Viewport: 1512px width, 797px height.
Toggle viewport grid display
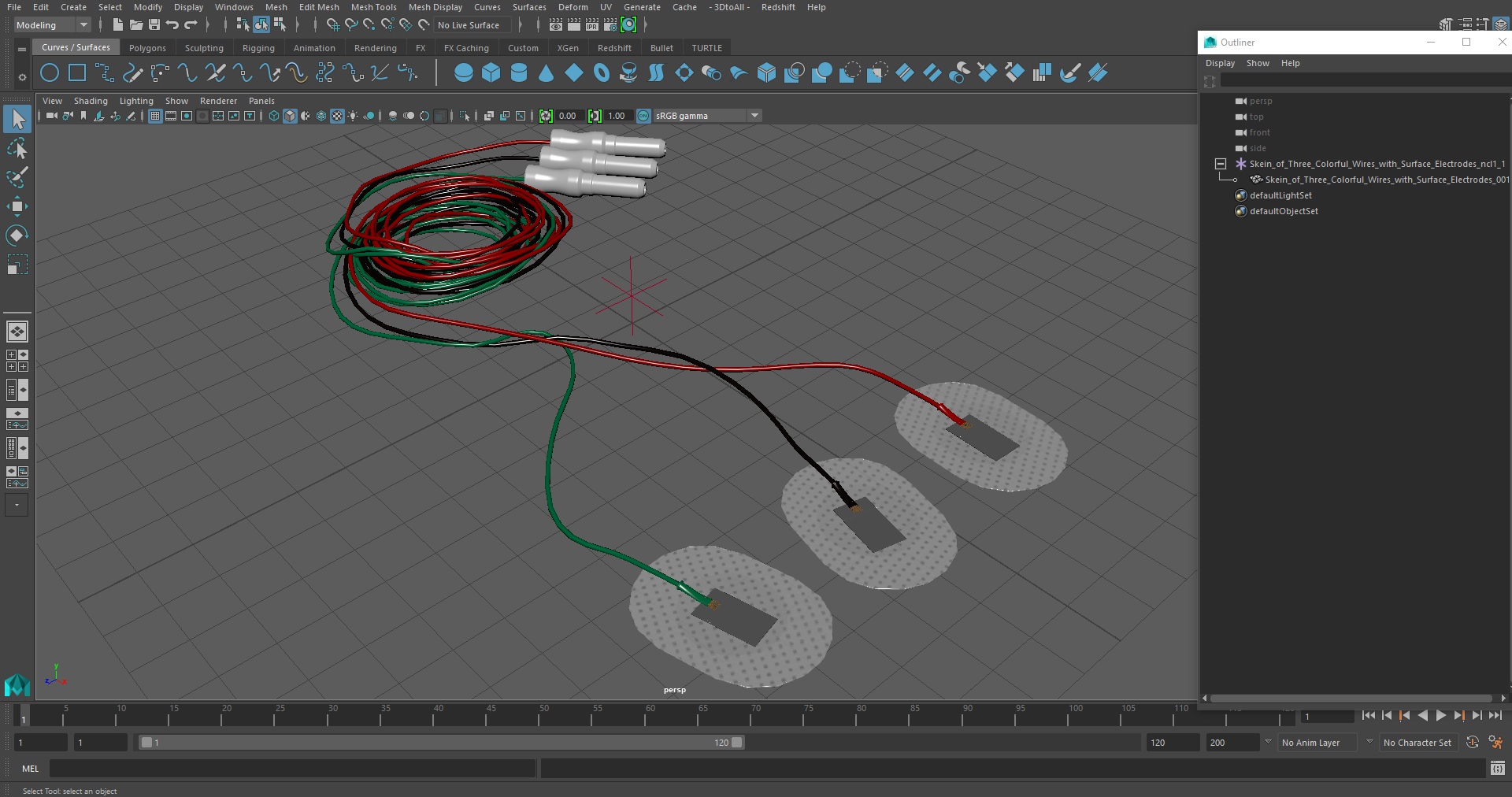click(x=155, y=116)
